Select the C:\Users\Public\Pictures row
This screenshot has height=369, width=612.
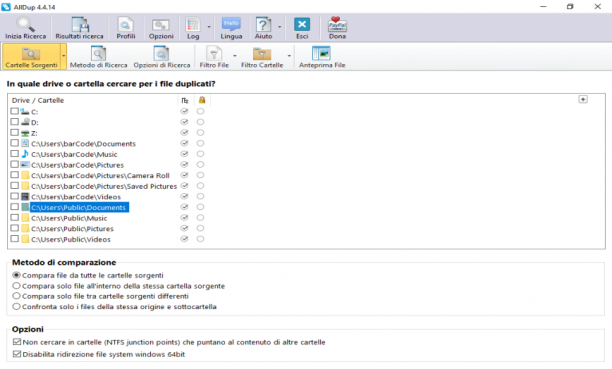(x=72, y=228)
